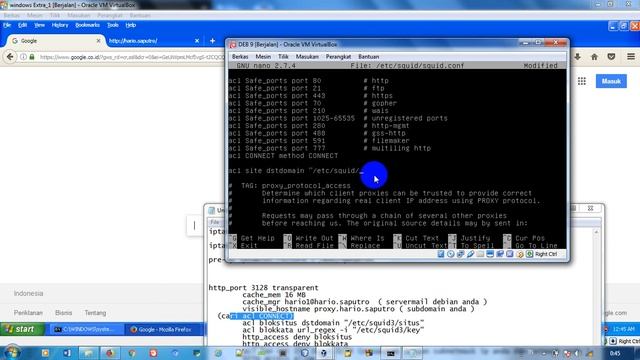Screen dimensions: 640x360
Task: Click keyboard capture icon beside Right Ctrl
Action: (529, 254)
